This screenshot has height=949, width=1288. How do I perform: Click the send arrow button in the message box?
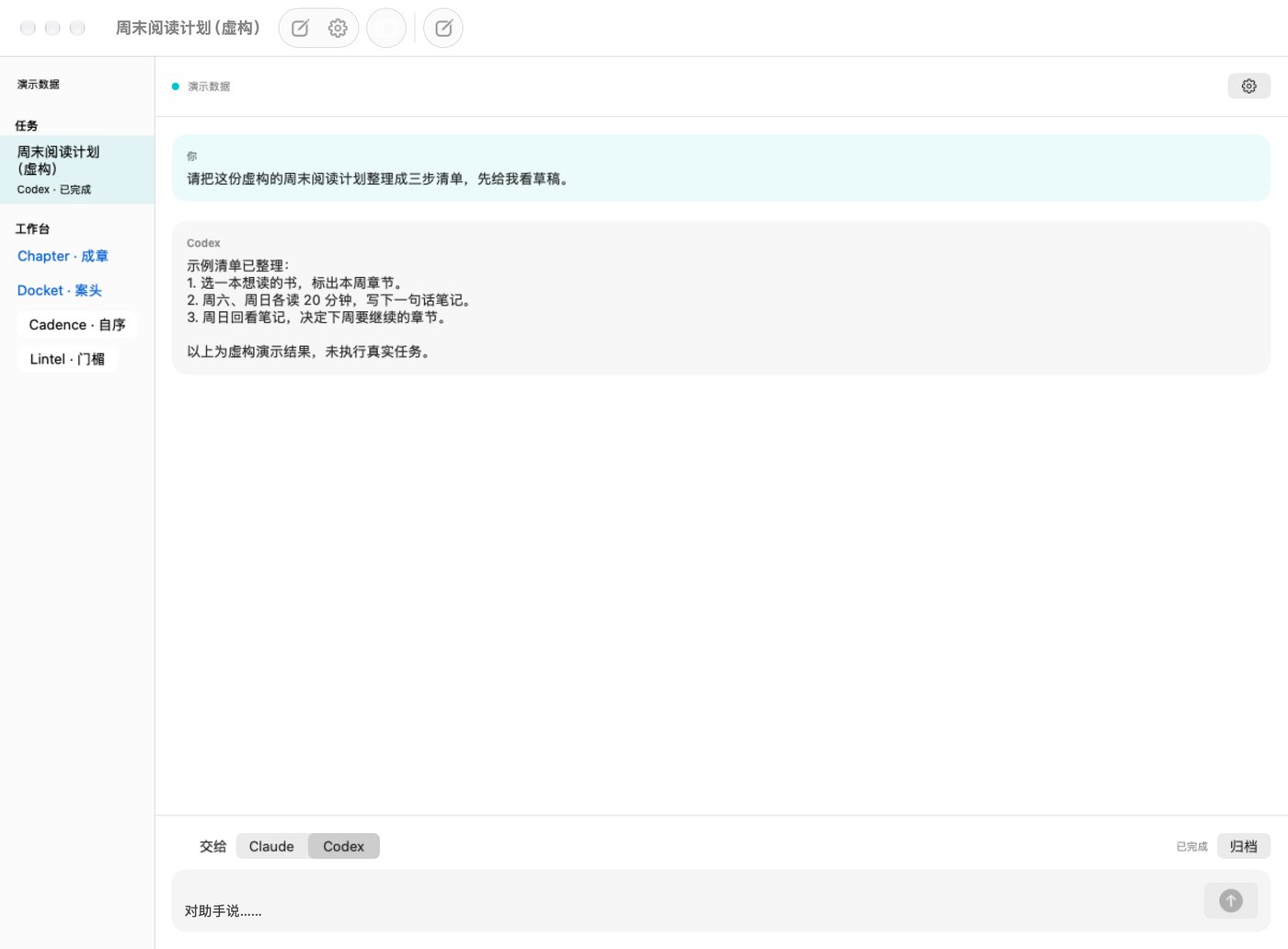coord(1231,900)
